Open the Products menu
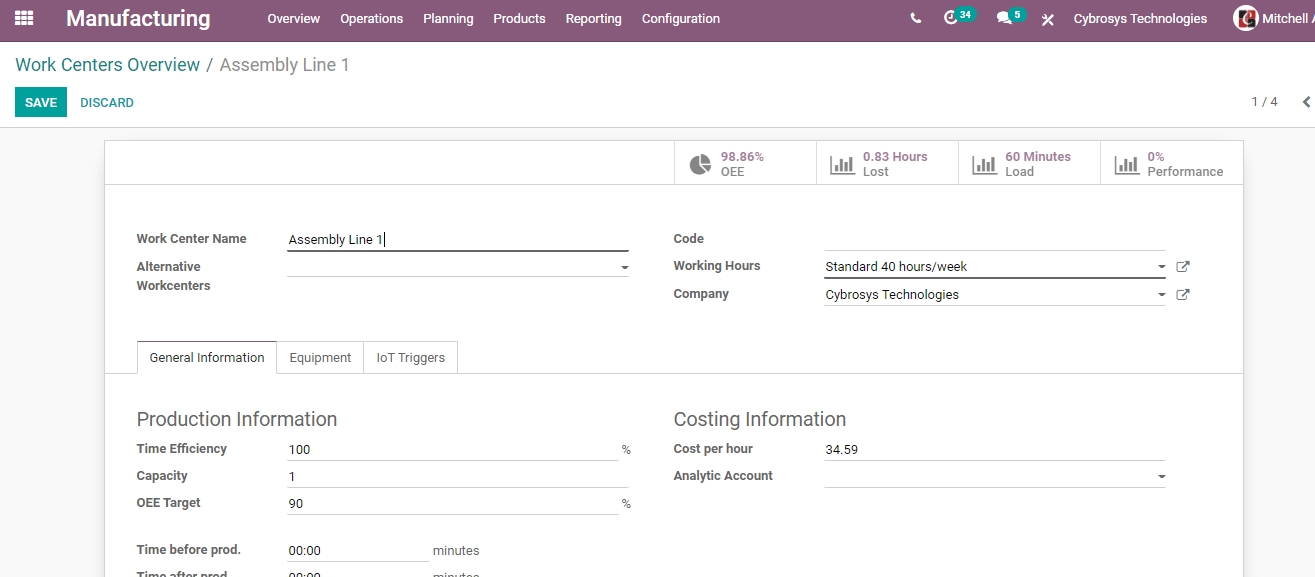Viewport: 1315px width, 577px height. [519, 19]
